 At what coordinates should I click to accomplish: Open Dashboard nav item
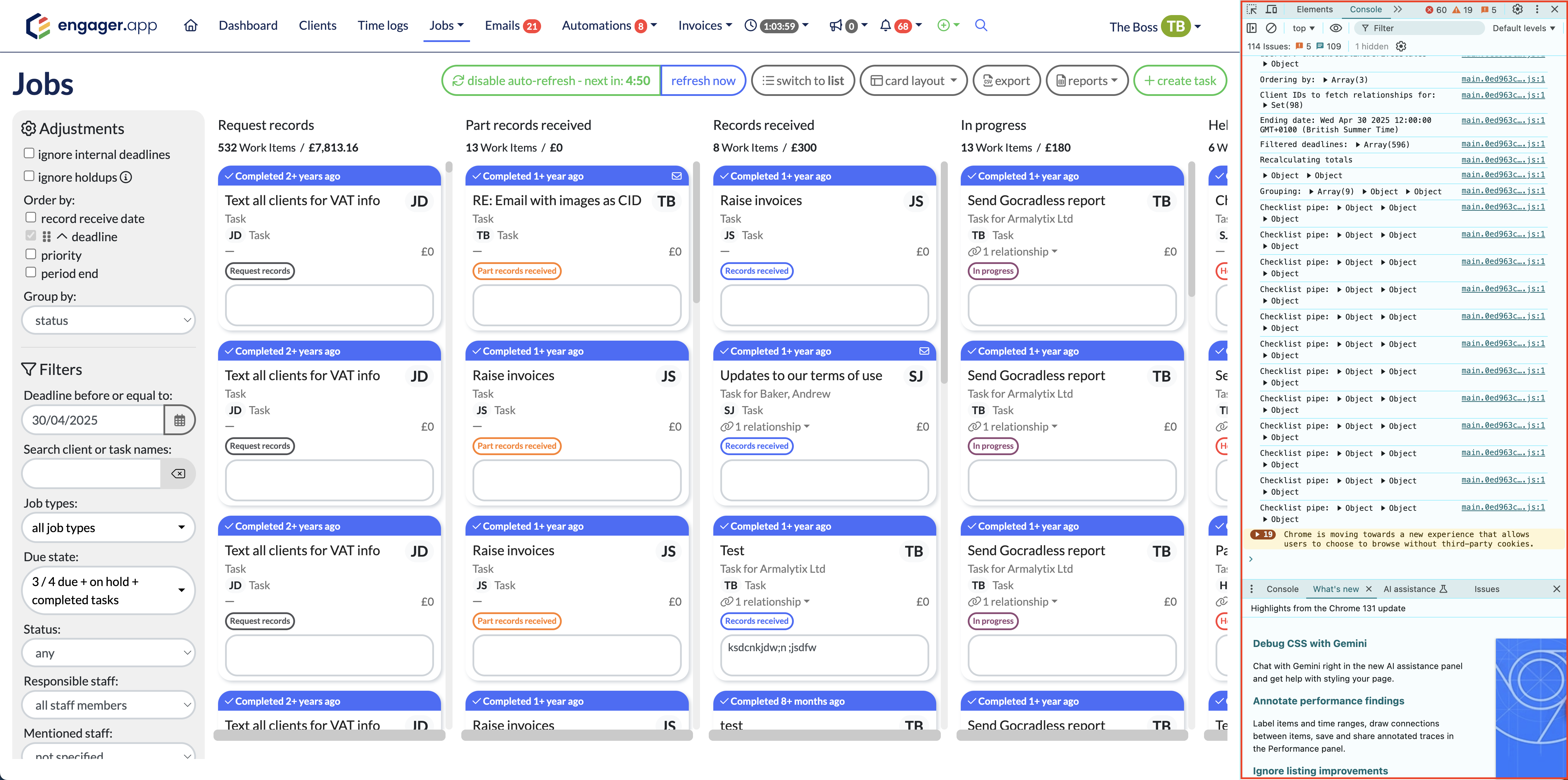(248, 26)
